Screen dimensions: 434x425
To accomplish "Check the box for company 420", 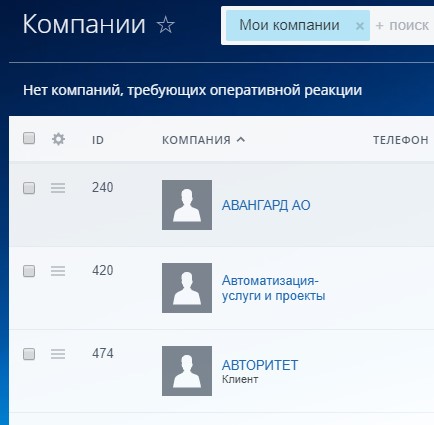I will (x=29, y=271).
